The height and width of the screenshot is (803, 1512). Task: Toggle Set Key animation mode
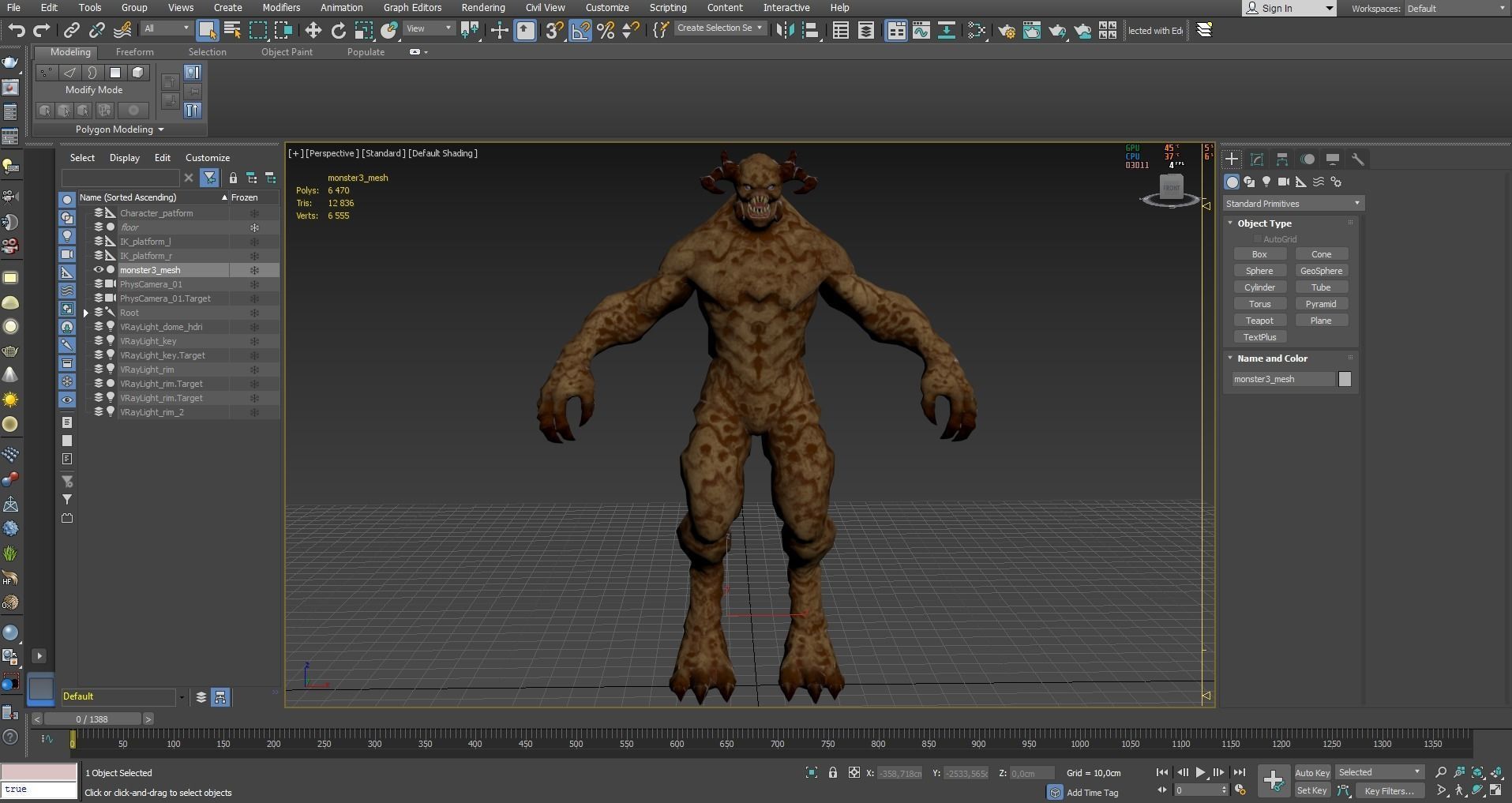[x=1311, y=790]
